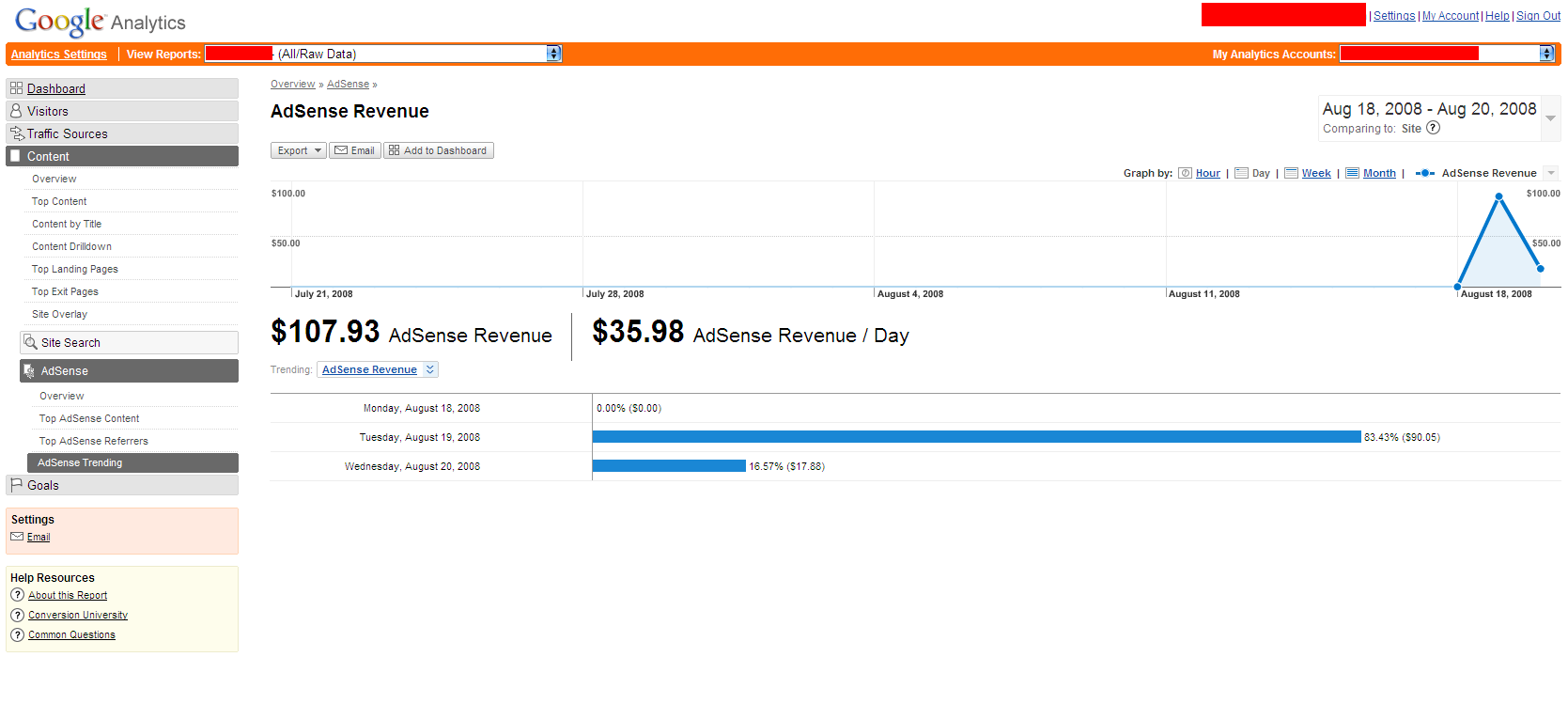Click the AdSense breadcrumb link
The image size is (1568, 704).
coord(349,84)
